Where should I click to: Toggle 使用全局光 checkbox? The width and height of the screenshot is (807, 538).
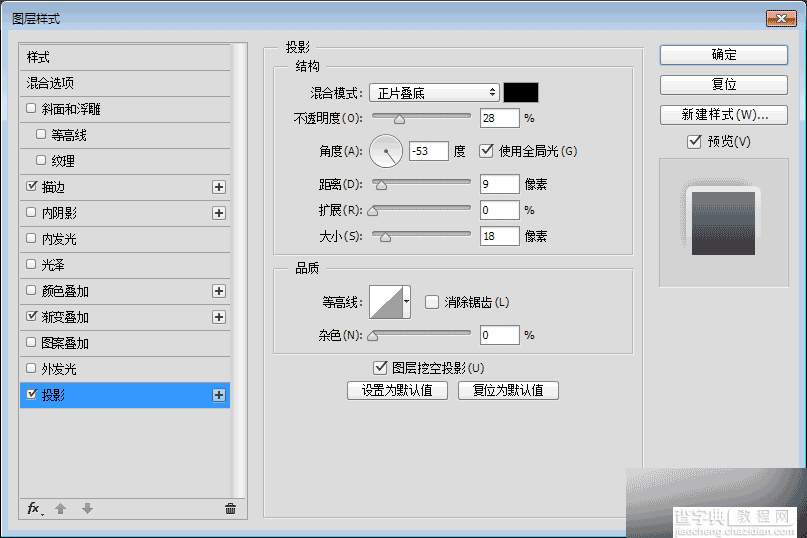486,151
